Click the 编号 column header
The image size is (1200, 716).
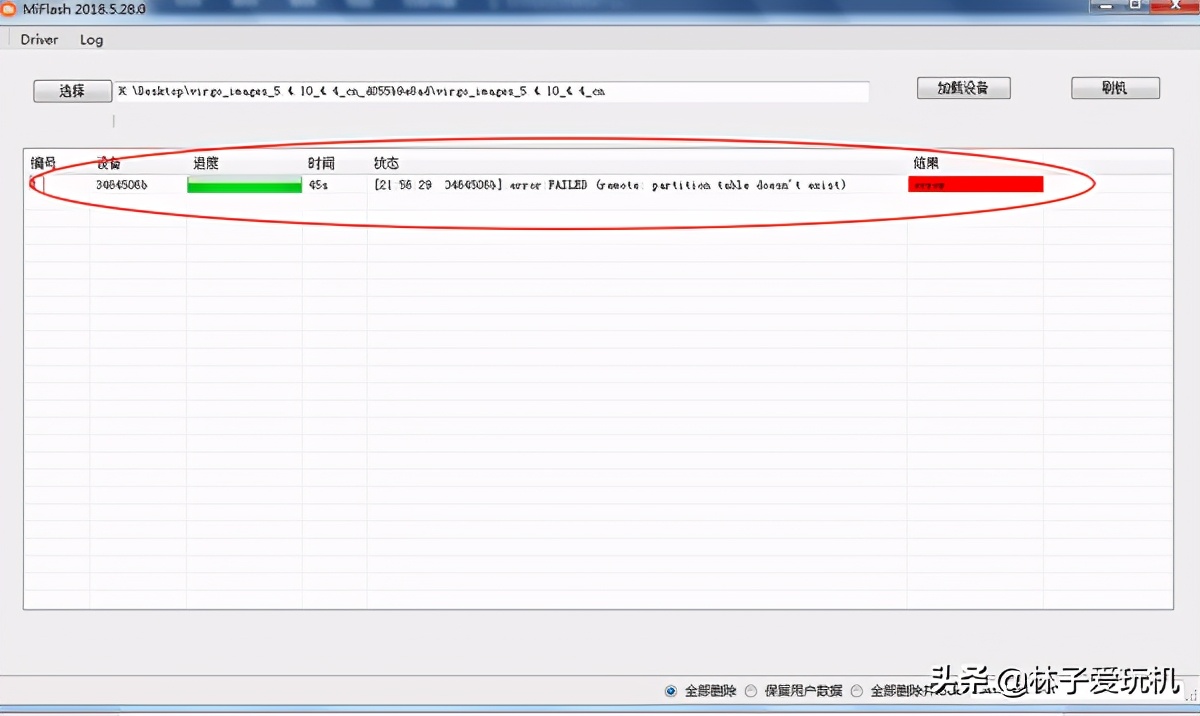44,163
